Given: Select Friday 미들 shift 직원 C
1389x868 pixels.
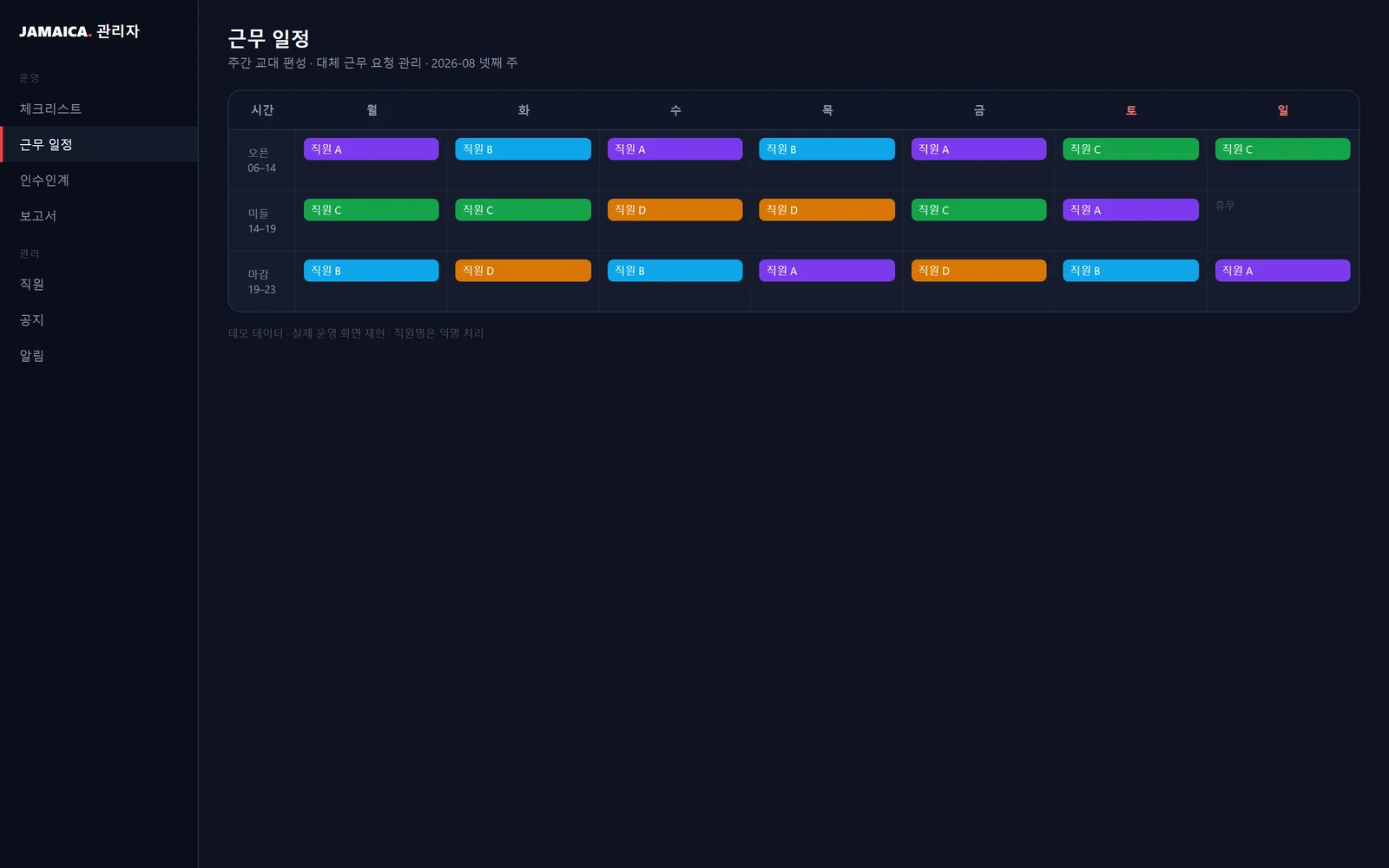Looking at the screenshot, I should (978, 210).
